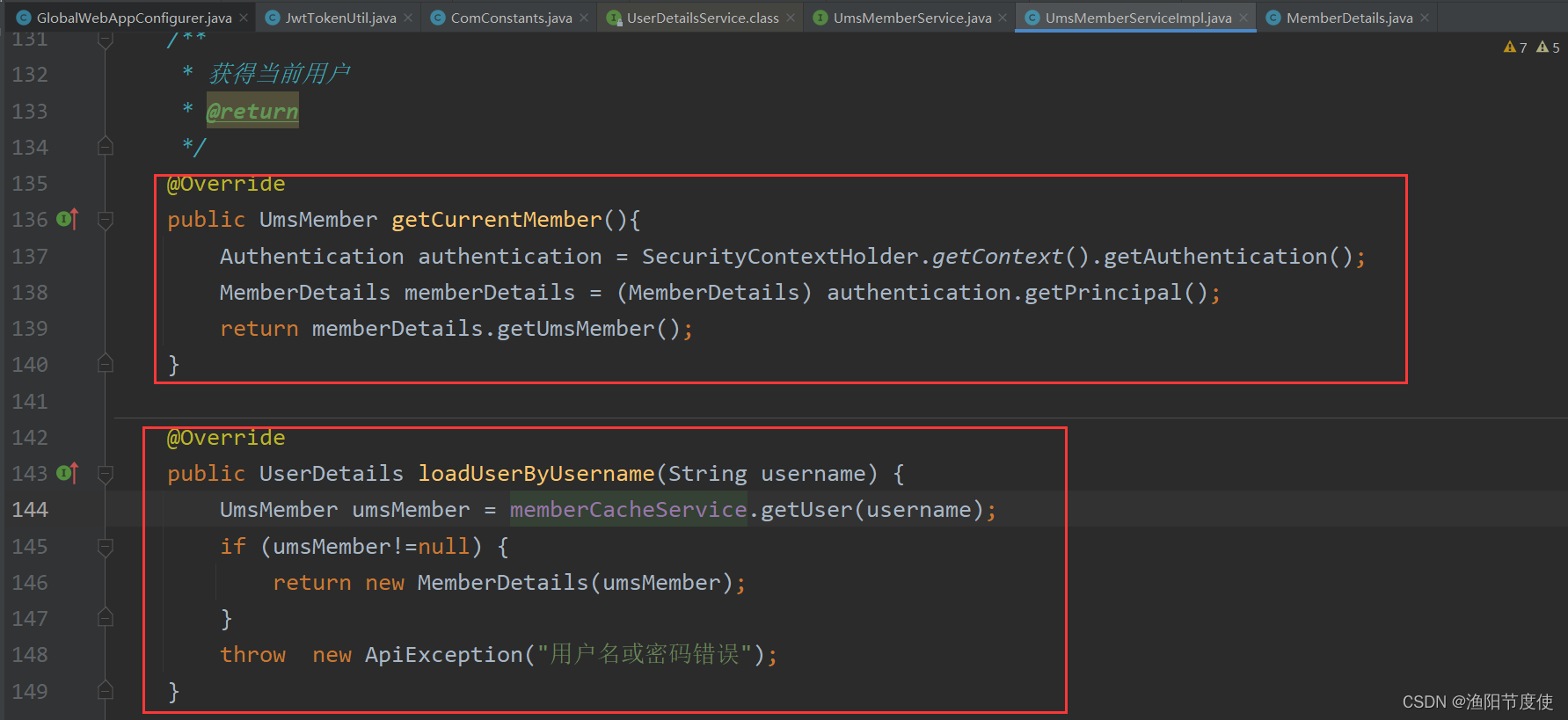The width and height of the screenshot is (1568, 720).
Task: Click class icon on UmsMemberServiceImpl.java tab
Action: pyautogui.click(x=1032, y=18)
